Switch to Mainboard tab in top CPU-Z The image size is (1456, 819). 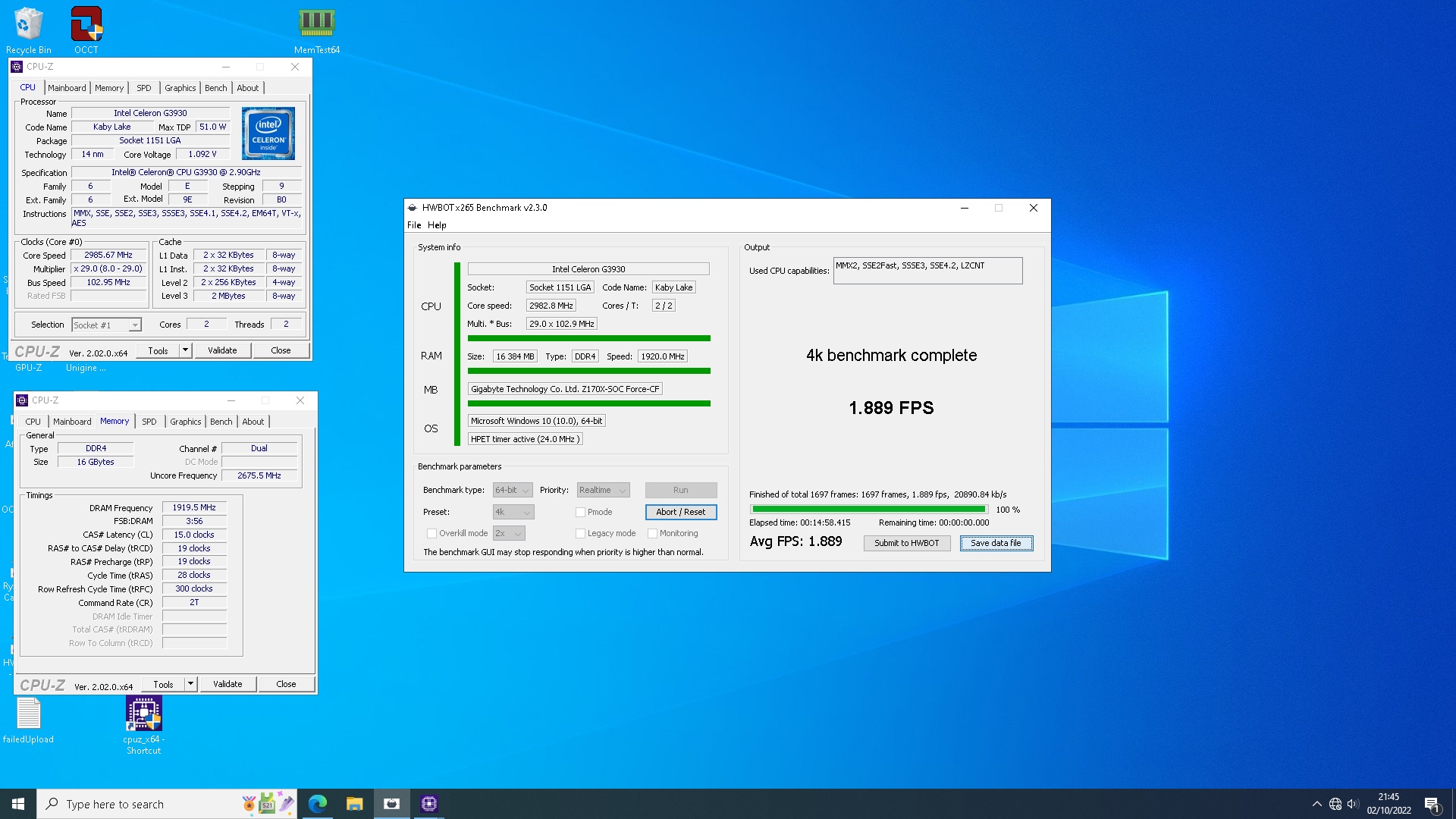67,88
